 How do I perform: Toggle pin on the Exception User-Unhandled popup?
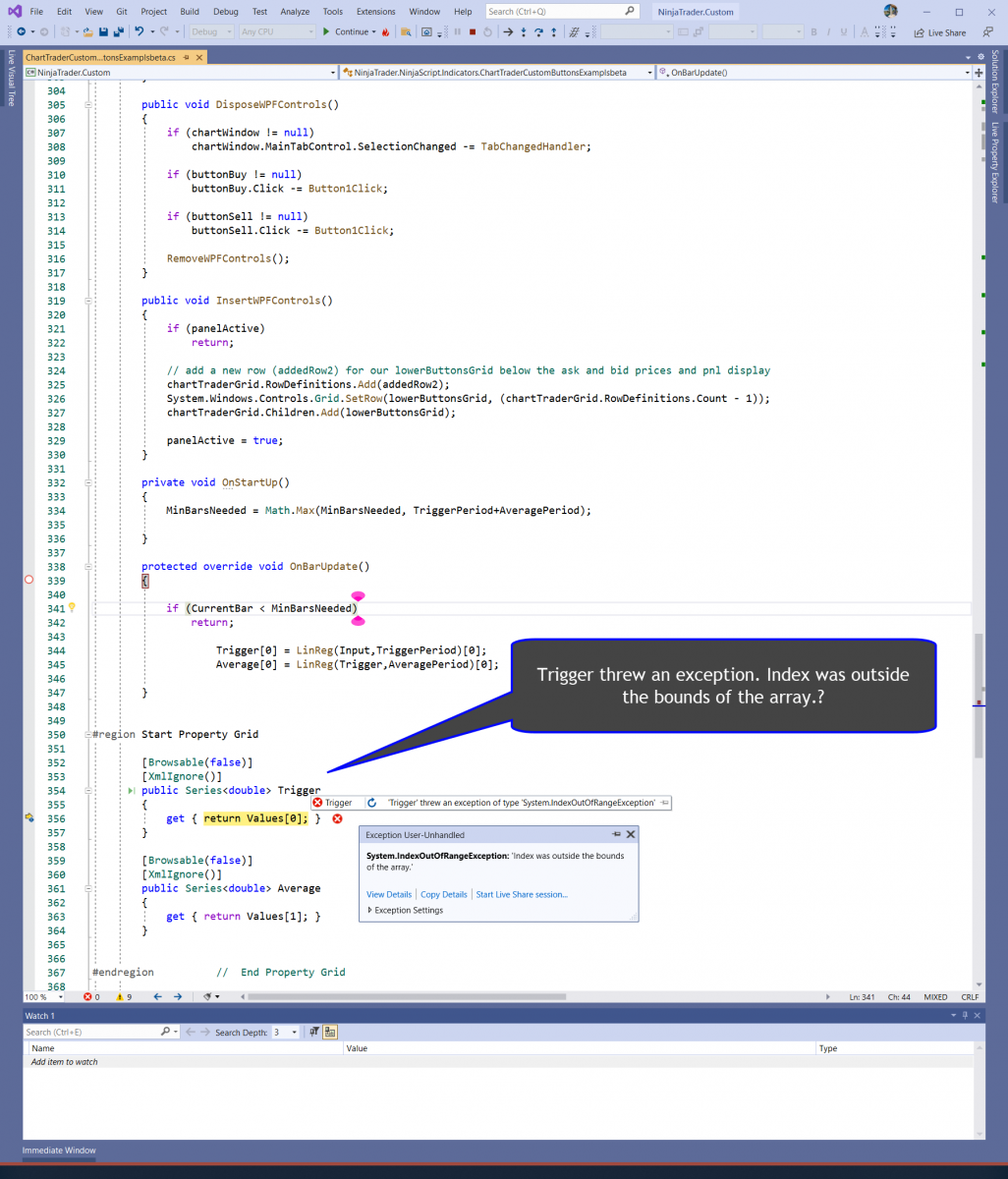(x=617, y=834)
